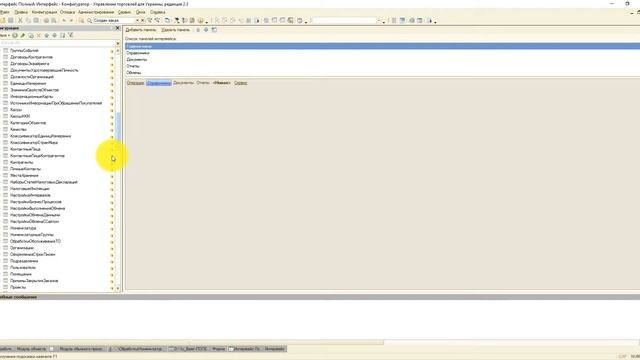The width and height of the screenshot is (640, 360).
Task: Select ЗначенияСвойствОбъектов in configuration tree
Action: point(34,90)
